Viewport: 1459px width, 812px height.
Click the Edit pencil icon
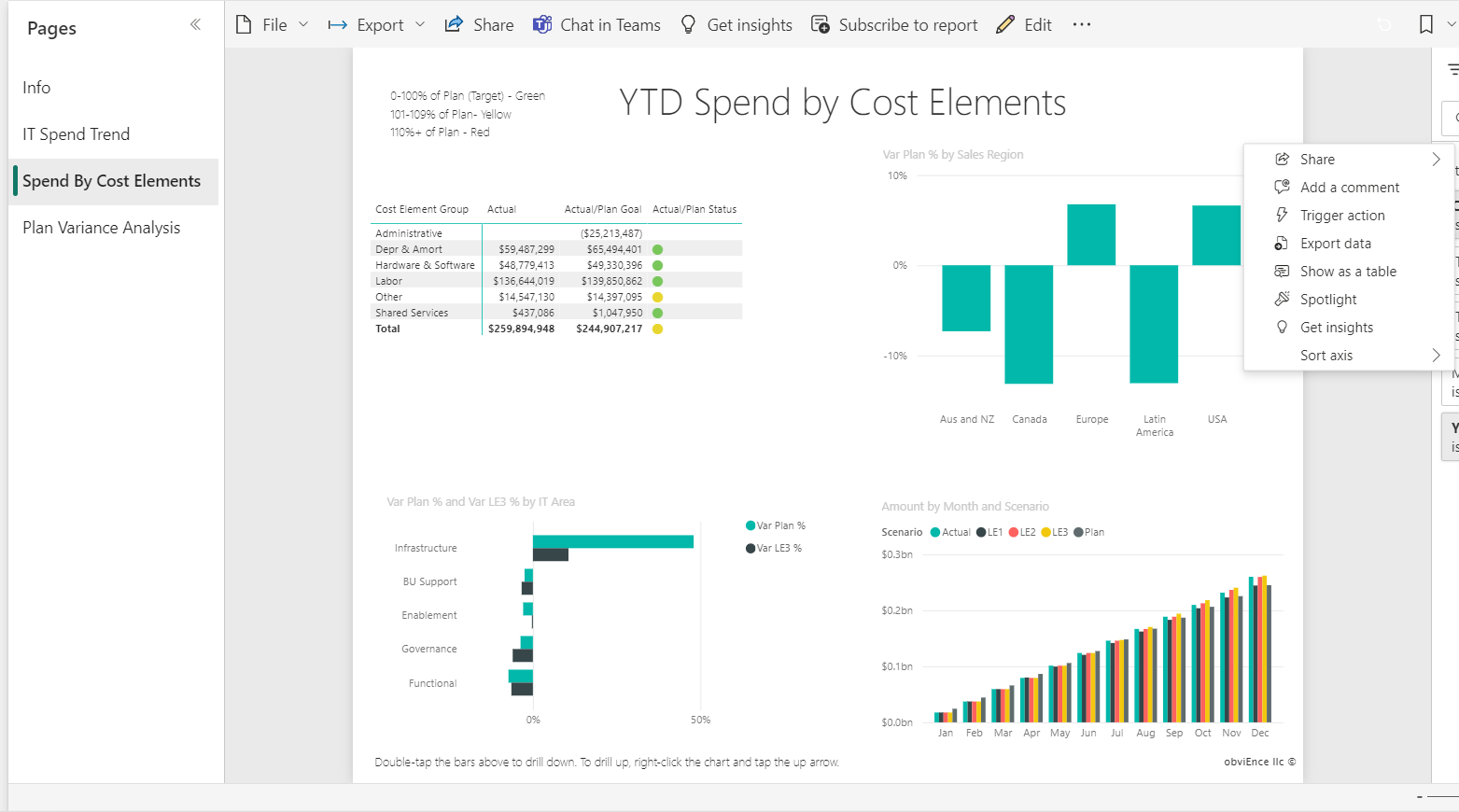point(1005,25)
